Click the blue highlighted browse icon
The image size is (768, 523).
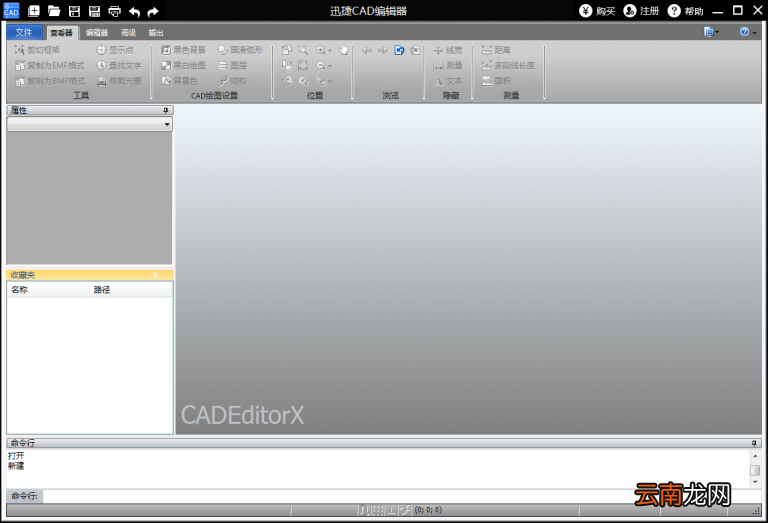(x=399, y=50)
